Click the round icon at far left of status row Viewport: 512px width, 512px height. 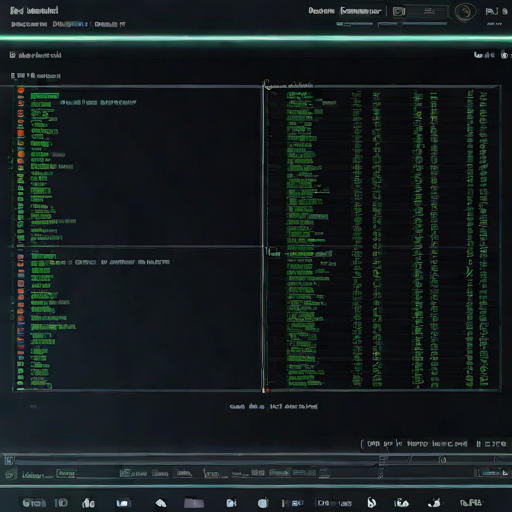[x=10, y=475]
